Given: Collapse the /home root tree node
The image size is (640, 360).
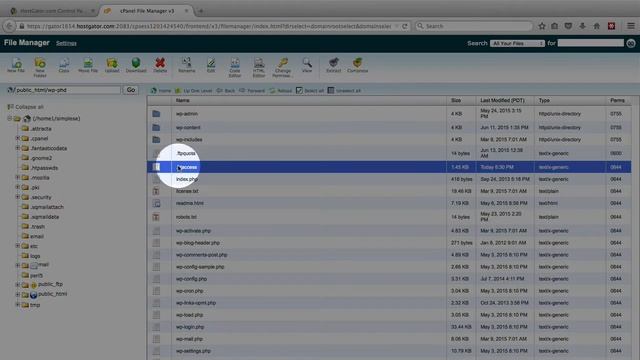Looking at the screenshot, I should pos(9,118).
